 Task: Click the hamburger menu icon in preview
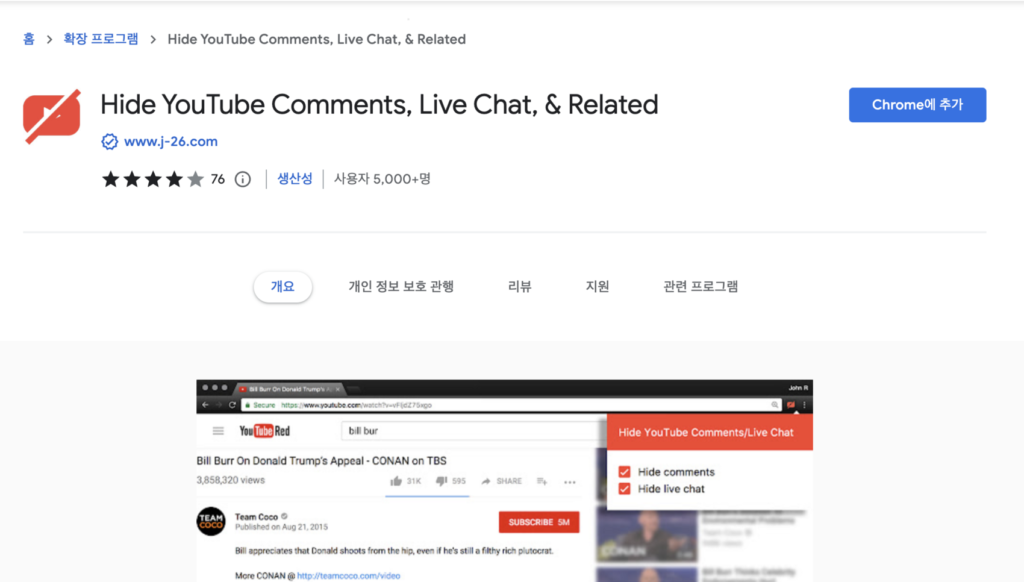pos(218,431)
